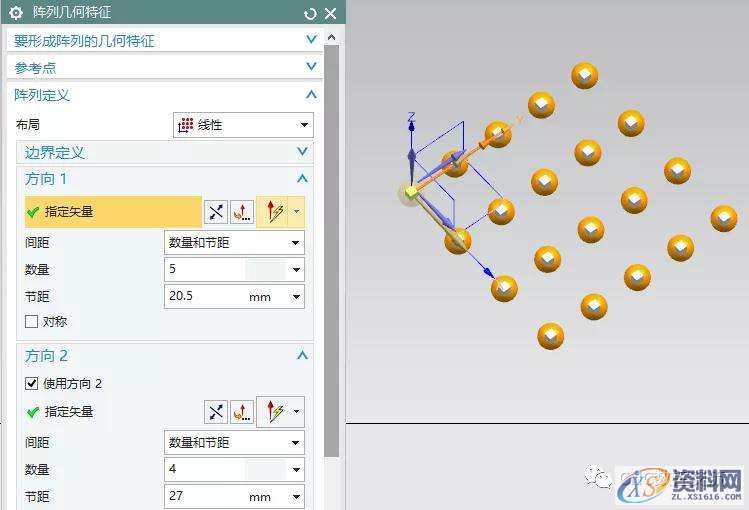
Task: Click the dialog vertical scrollbar thumb
Action: [332, 251]
